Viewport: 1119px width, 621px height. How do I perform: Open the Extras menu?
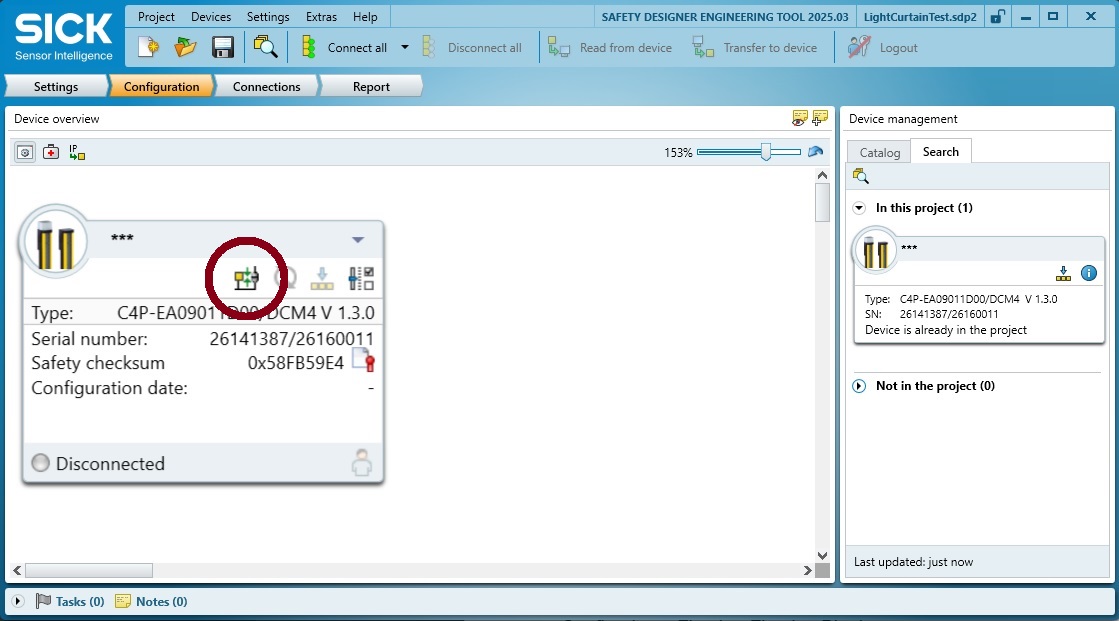(321, 16)
